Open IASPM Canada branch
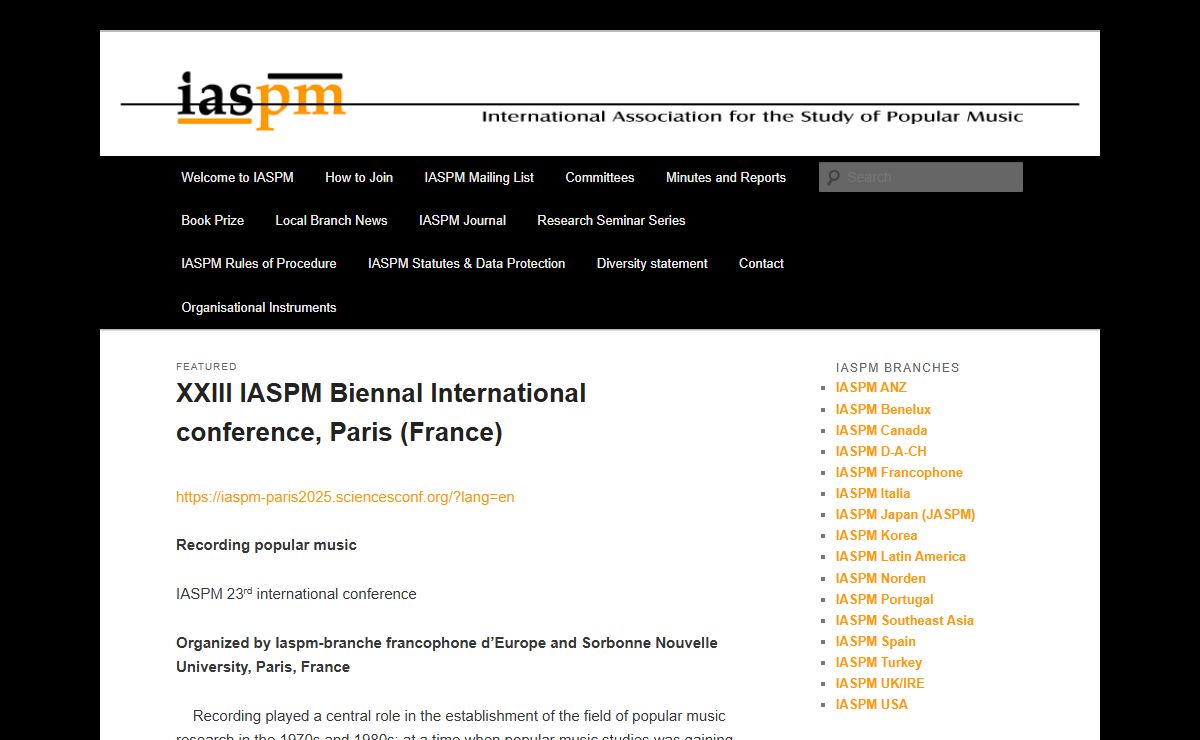 pyautogui.click(x=881, y=430)
